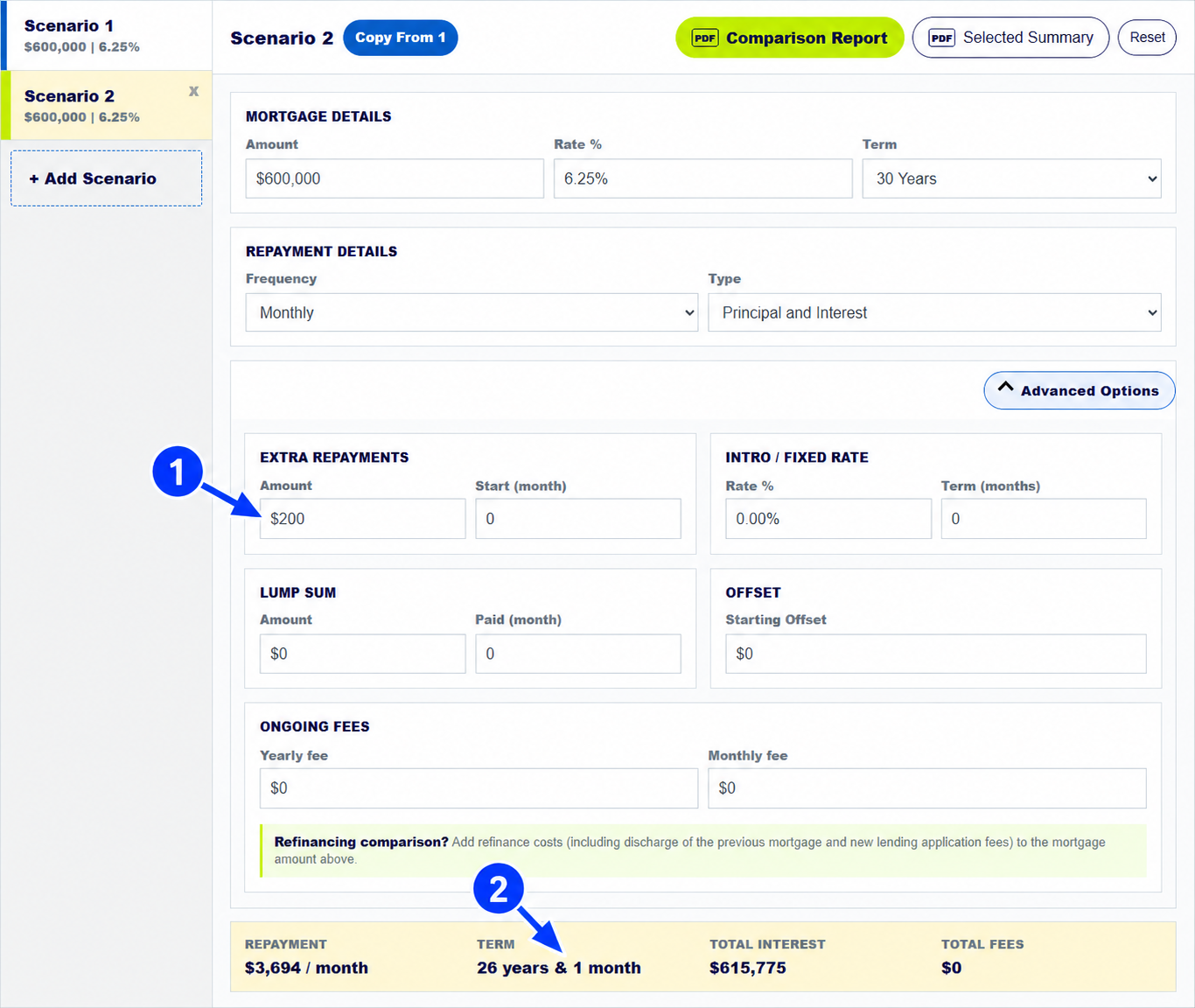Select the Scenario 2 sidebar tab

click(x=106, y=105)
